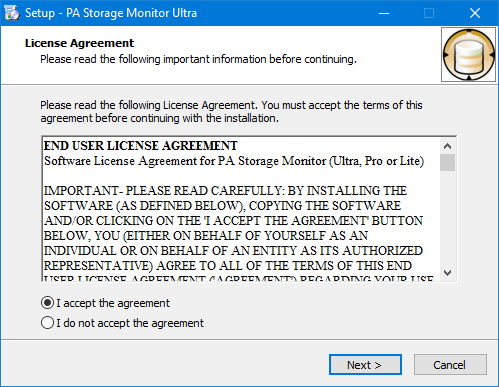Screen dimensions: 499x387
Task: Click the PA Storage Monitor database logo
Action: [468, 55]
